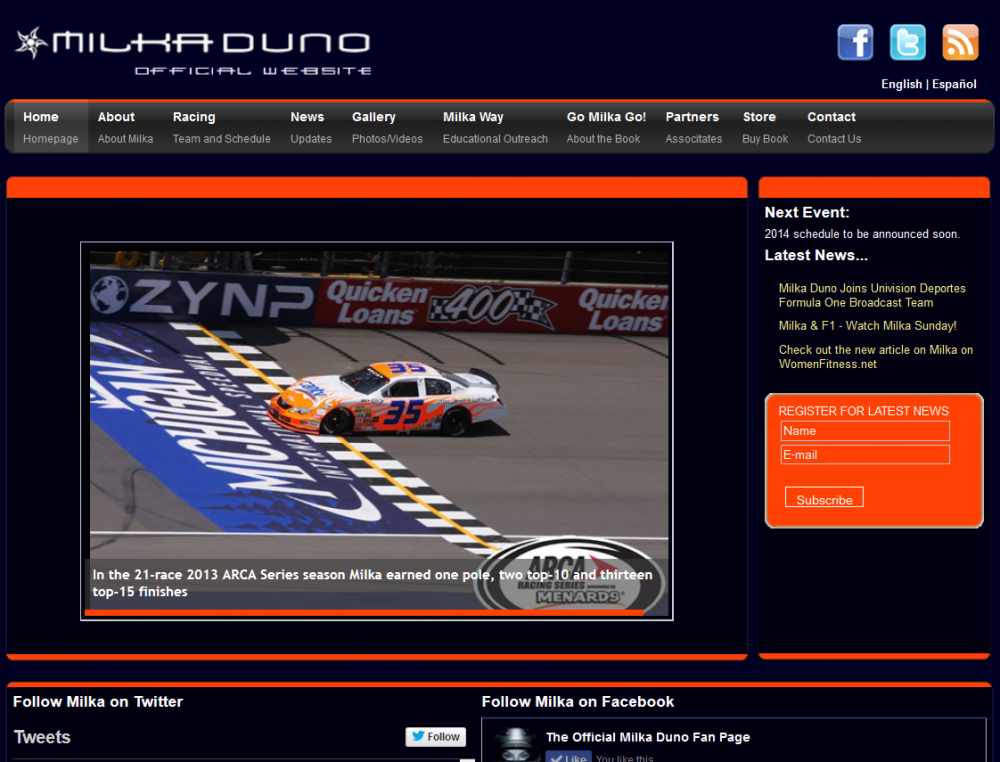Click the 2014 schedule announcement text
This screenshot has width=1000, height=762.
pos(862,234)
